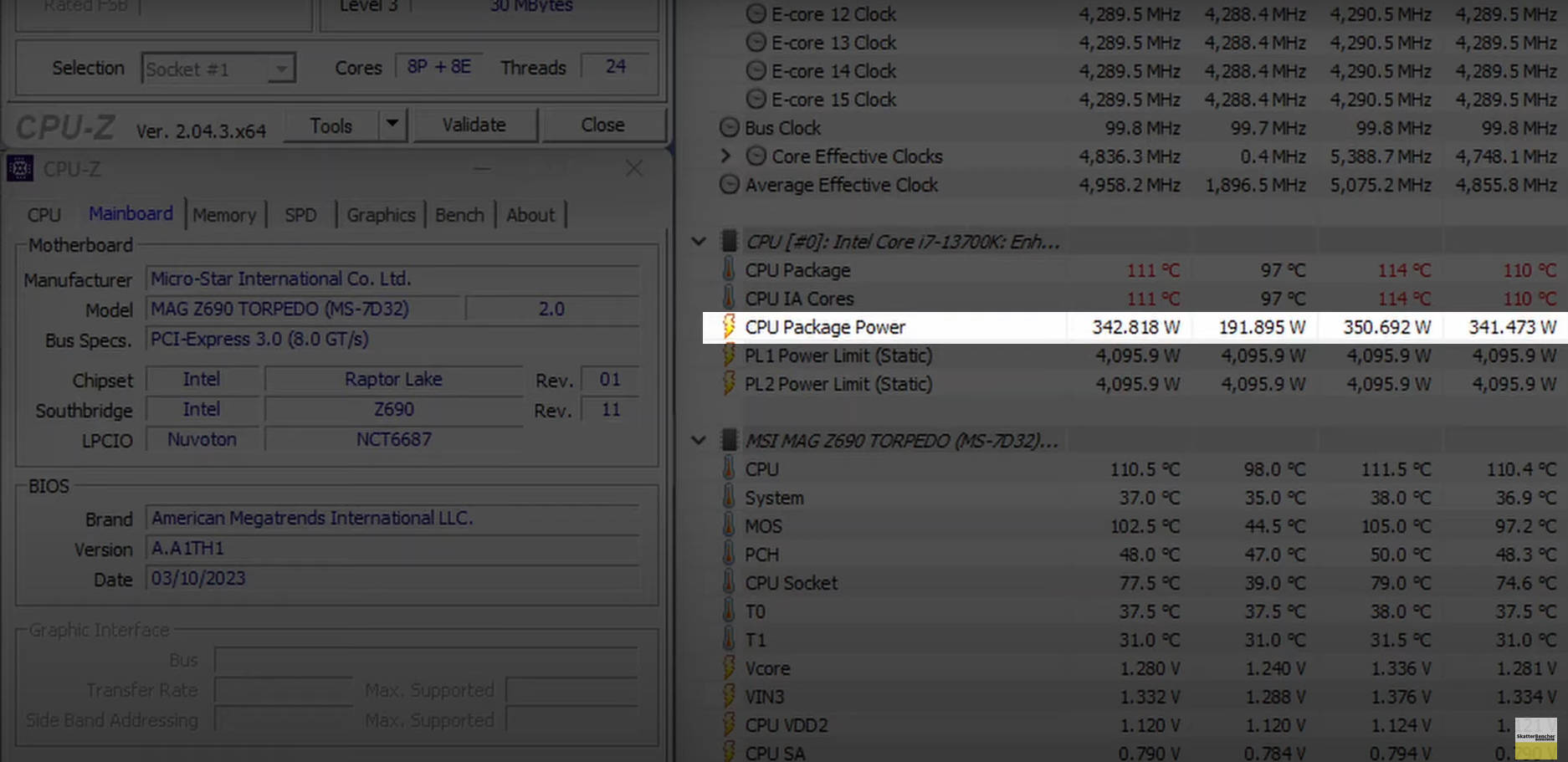
Task: Click the BIOS Brand American Megatrends field
Action: [392, 518]
